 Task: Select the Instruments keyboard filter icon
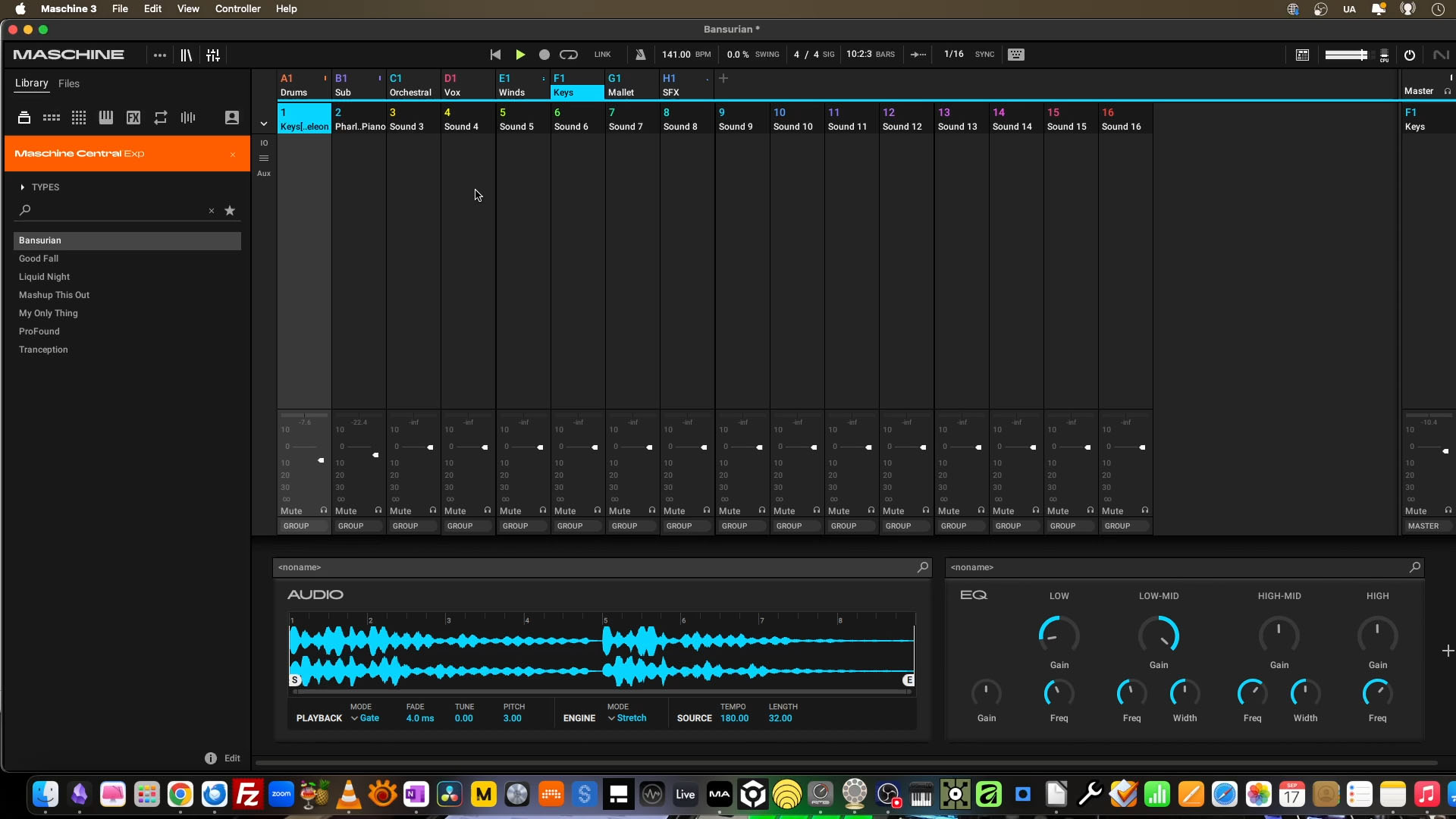pos(106,118)
